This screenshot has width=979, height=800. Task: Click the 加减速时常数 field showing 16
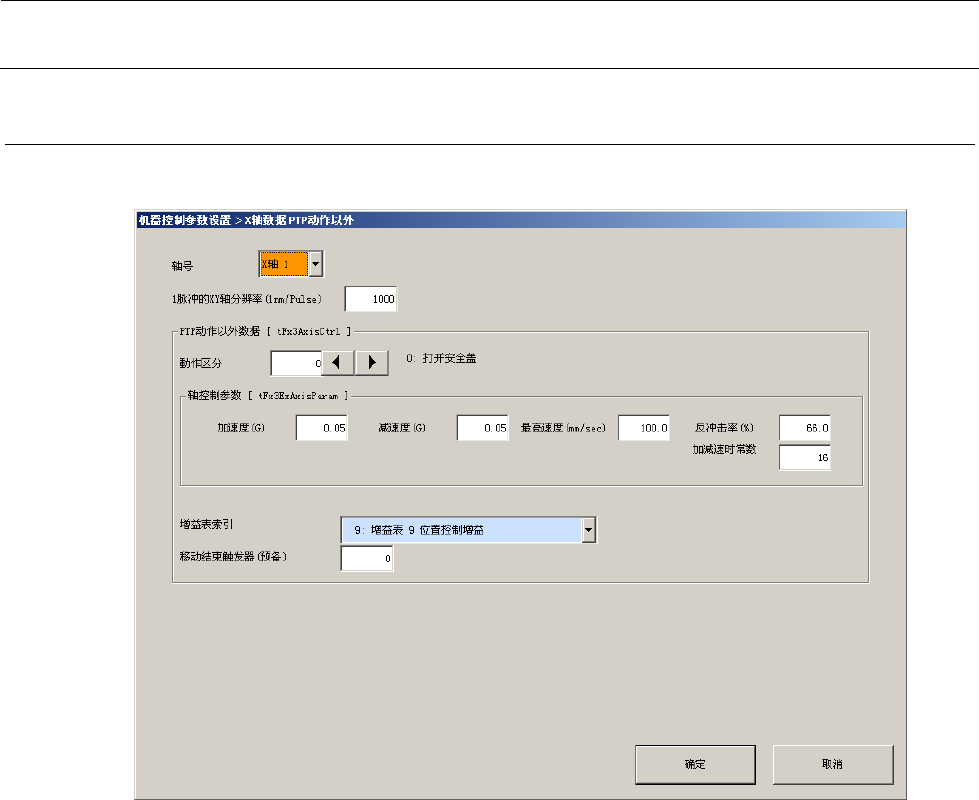tap(805, 457)
